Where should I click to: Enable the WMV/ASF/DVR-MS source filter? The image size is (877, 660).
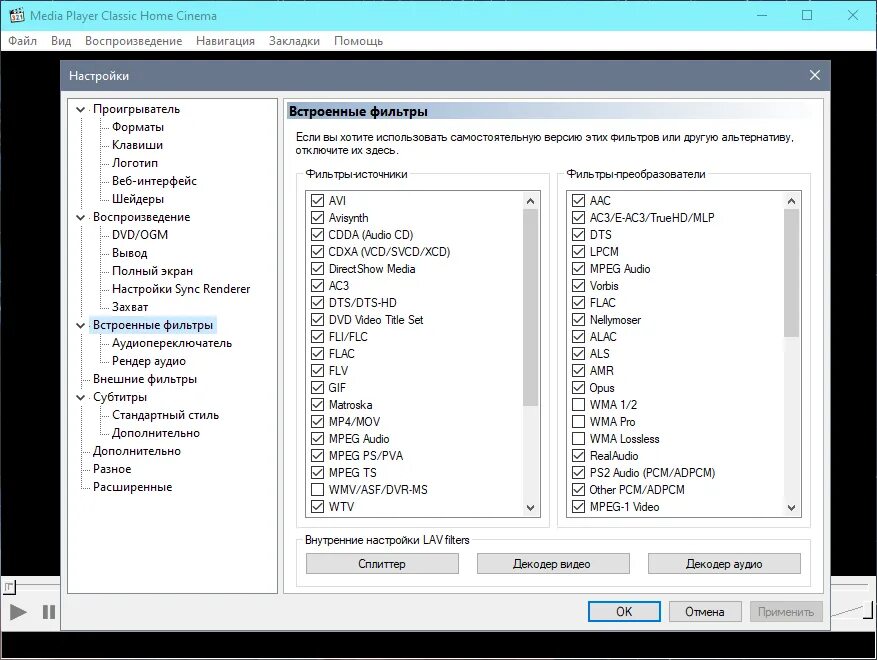(x=317, y=489)
